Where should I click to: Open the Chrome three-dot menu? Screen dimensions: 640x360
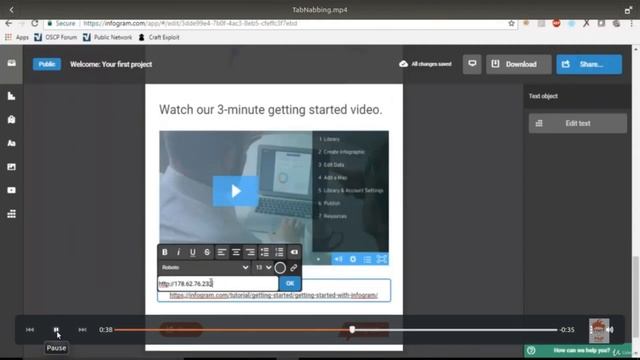(x=631, y=24)
